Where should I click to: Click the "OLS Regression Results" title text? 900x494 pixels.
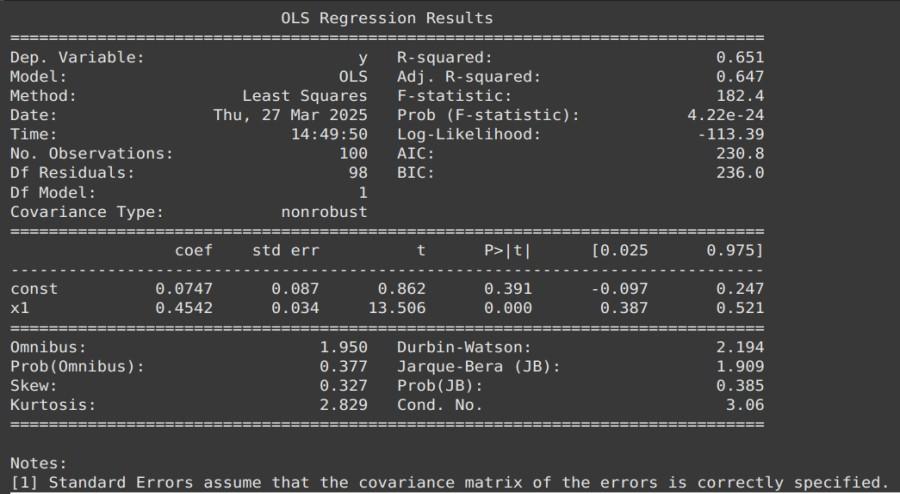coord(387,18)
